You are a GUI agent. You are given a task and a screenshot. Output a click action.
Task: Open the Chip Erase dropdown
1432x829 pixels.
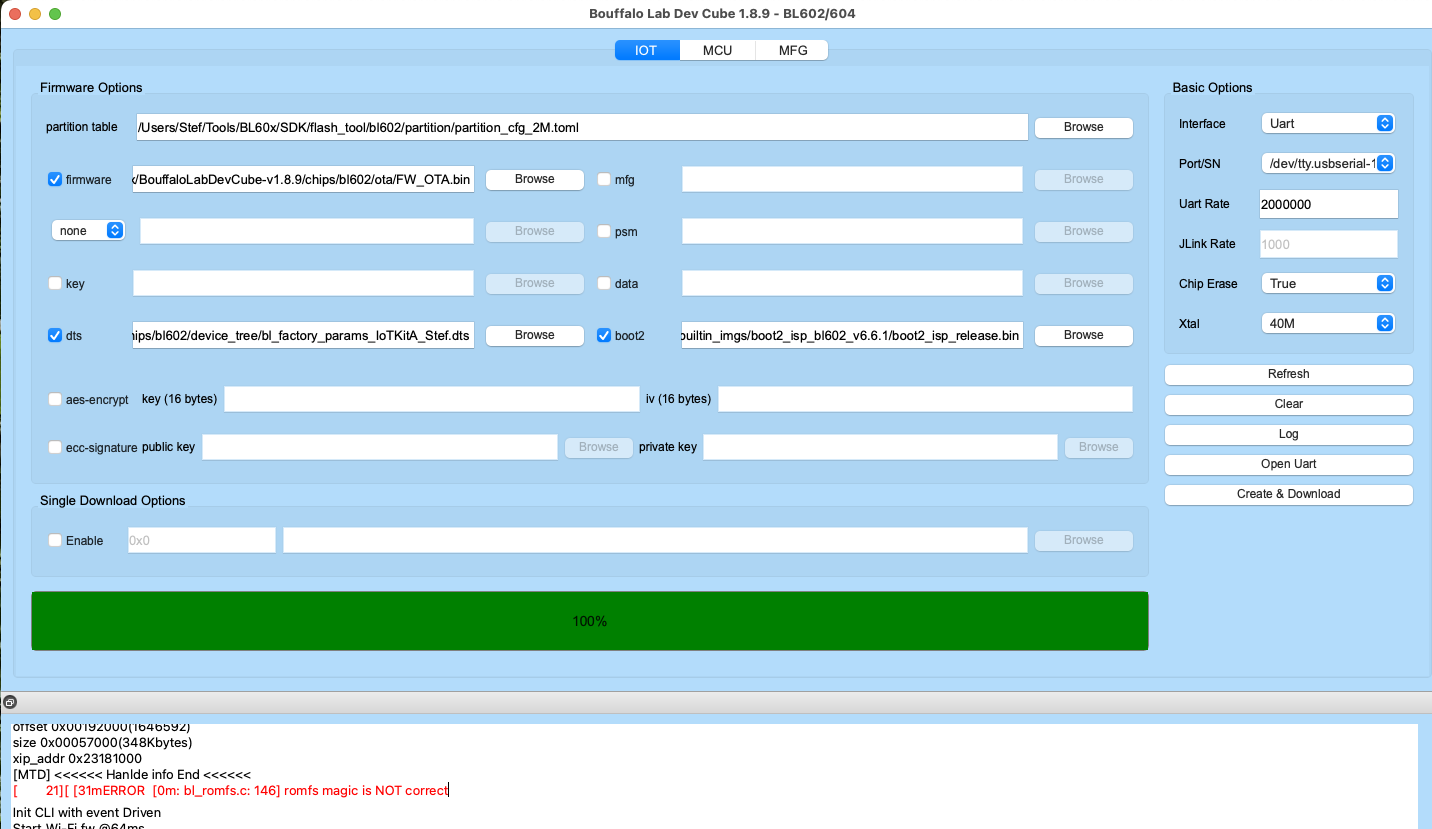(x=1327, y=283)
